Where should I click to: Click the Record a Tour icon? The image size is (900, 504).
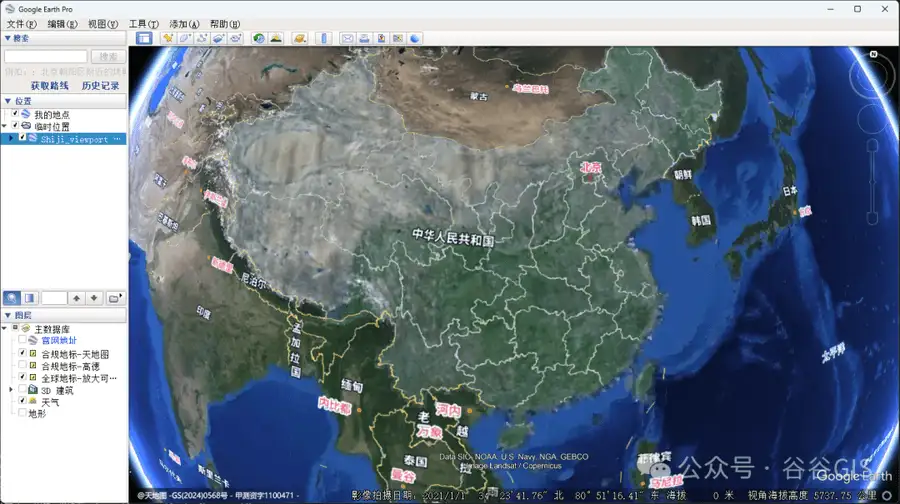coord(235,38)
